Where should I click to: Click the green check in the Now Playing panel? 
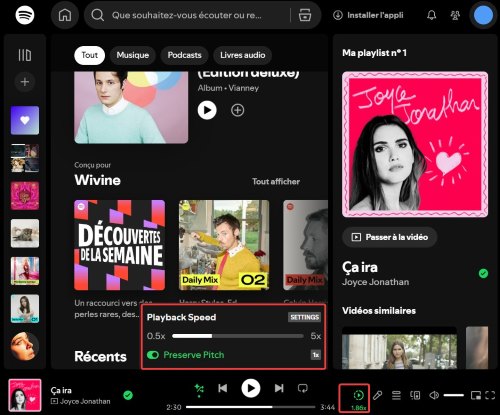click(483, 274)
